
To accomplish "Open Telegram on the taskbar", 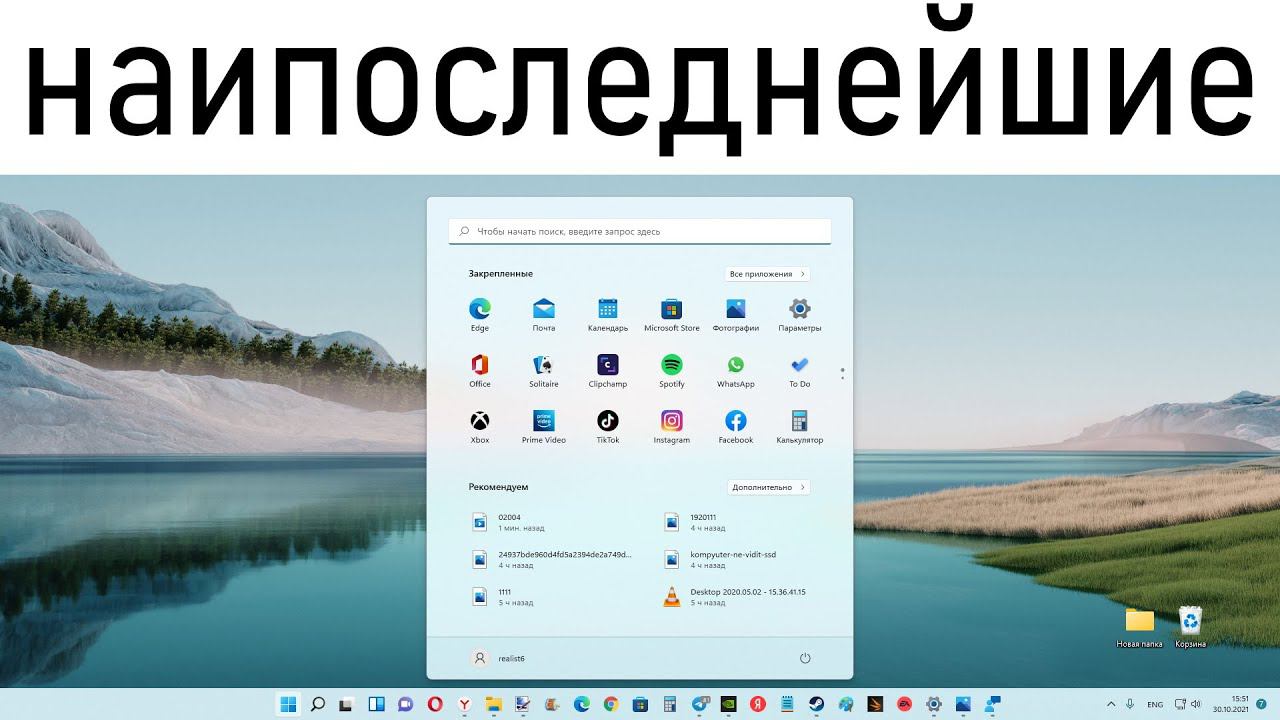I will (700, 704).
